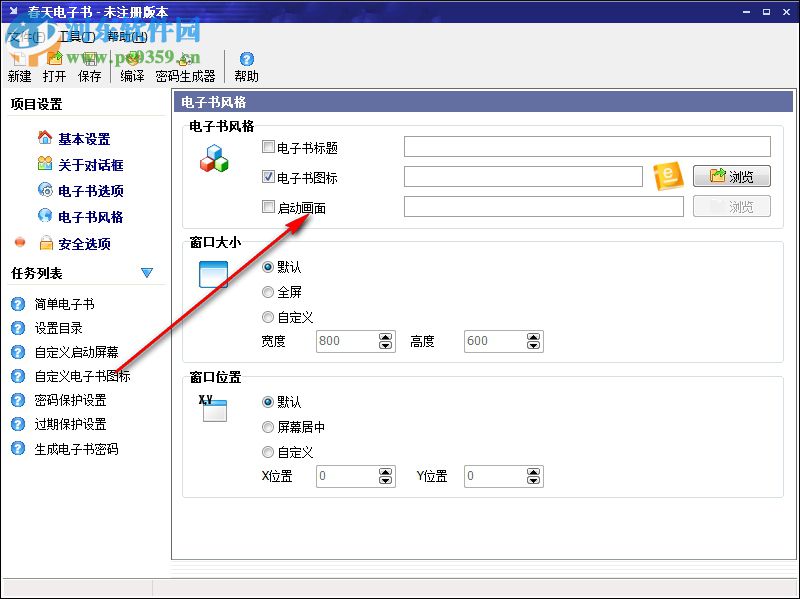800x599 pixels.
Task: Enable the 电子书标题 checkbox
Action: 268,146
